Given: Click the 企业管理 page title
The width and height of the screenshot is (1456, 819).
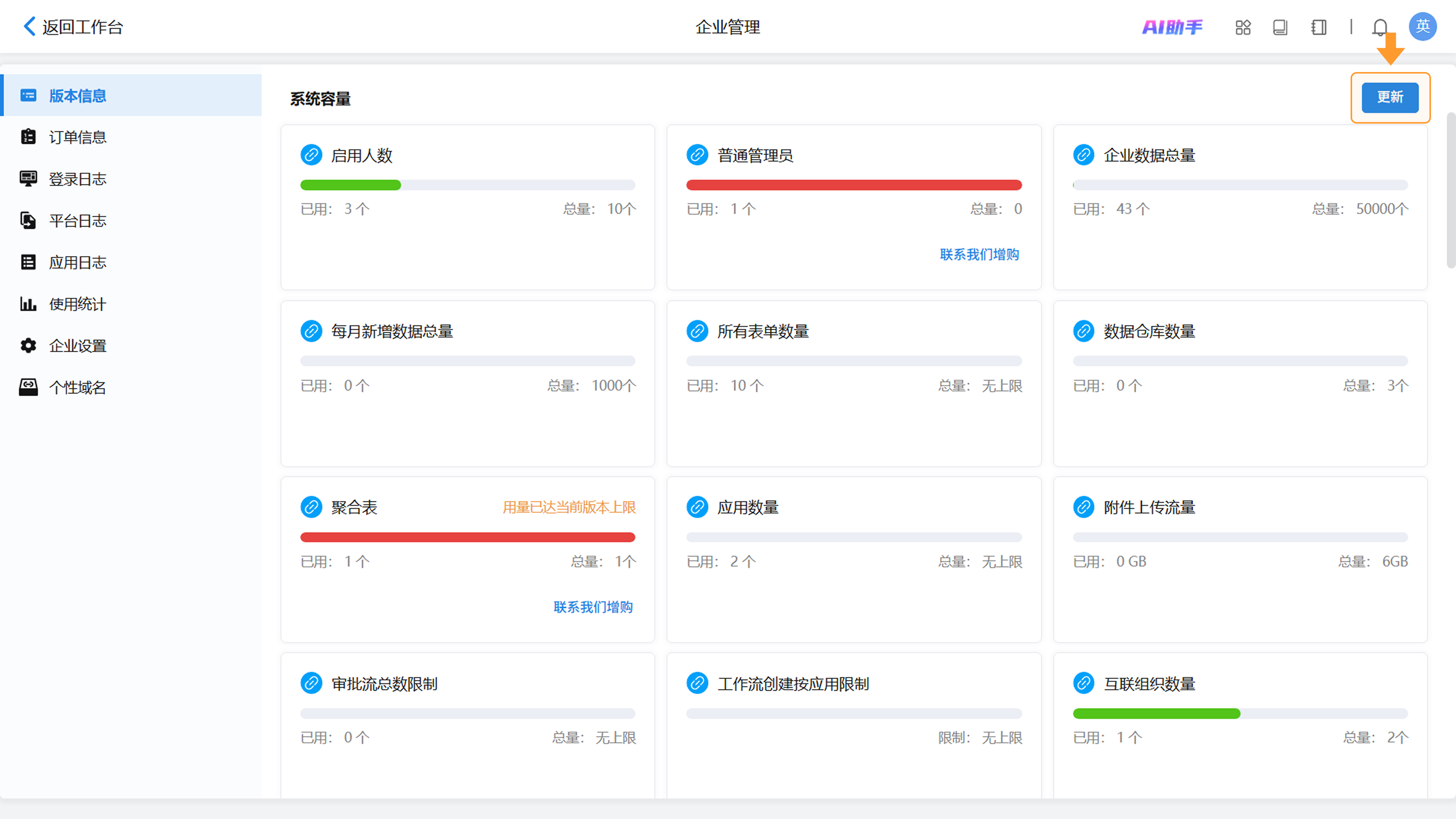Looking at the screenshot, I should [728, 27].
